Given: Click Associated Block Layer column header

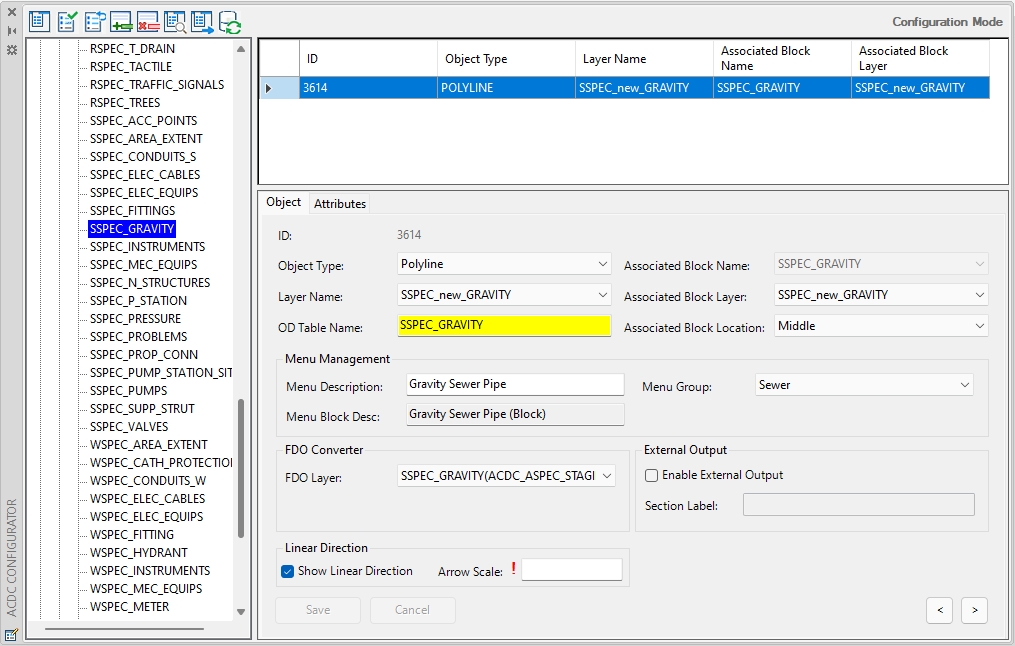Looking at the screenshot, I should click(920, 58).
